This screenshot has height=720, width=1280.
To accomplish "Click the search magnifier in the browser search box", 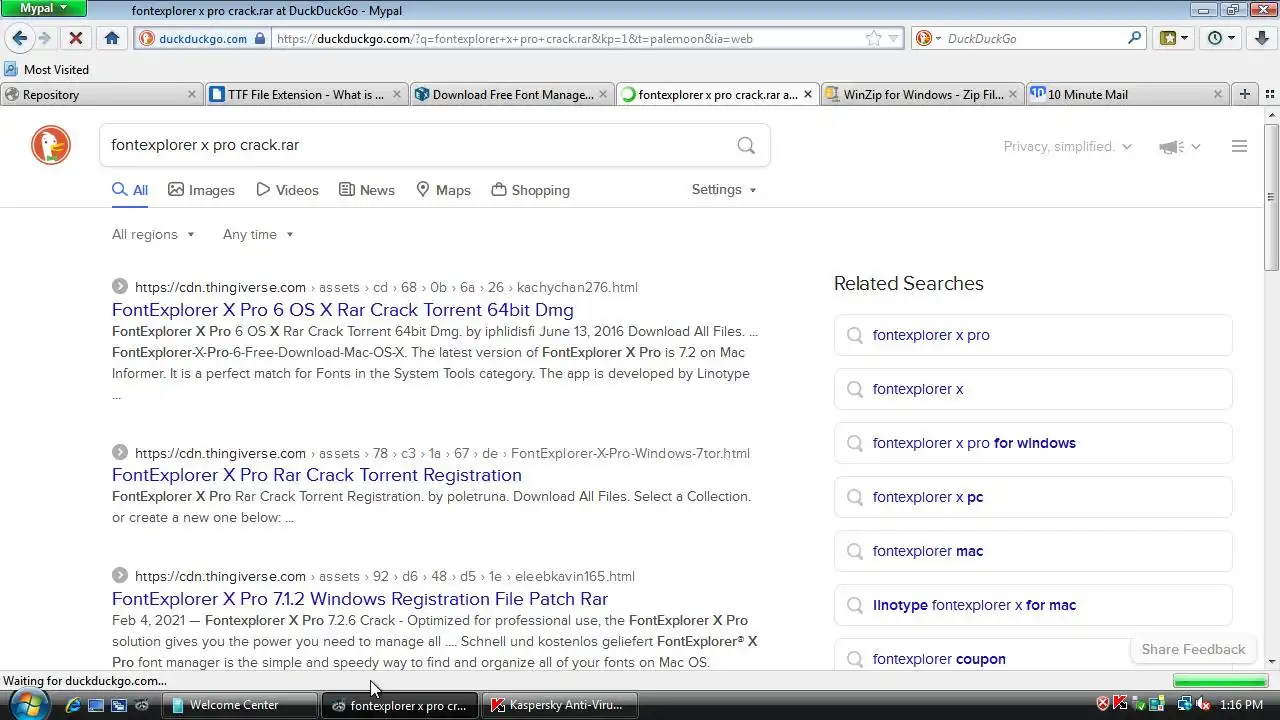I will (x=1134, y=38).
